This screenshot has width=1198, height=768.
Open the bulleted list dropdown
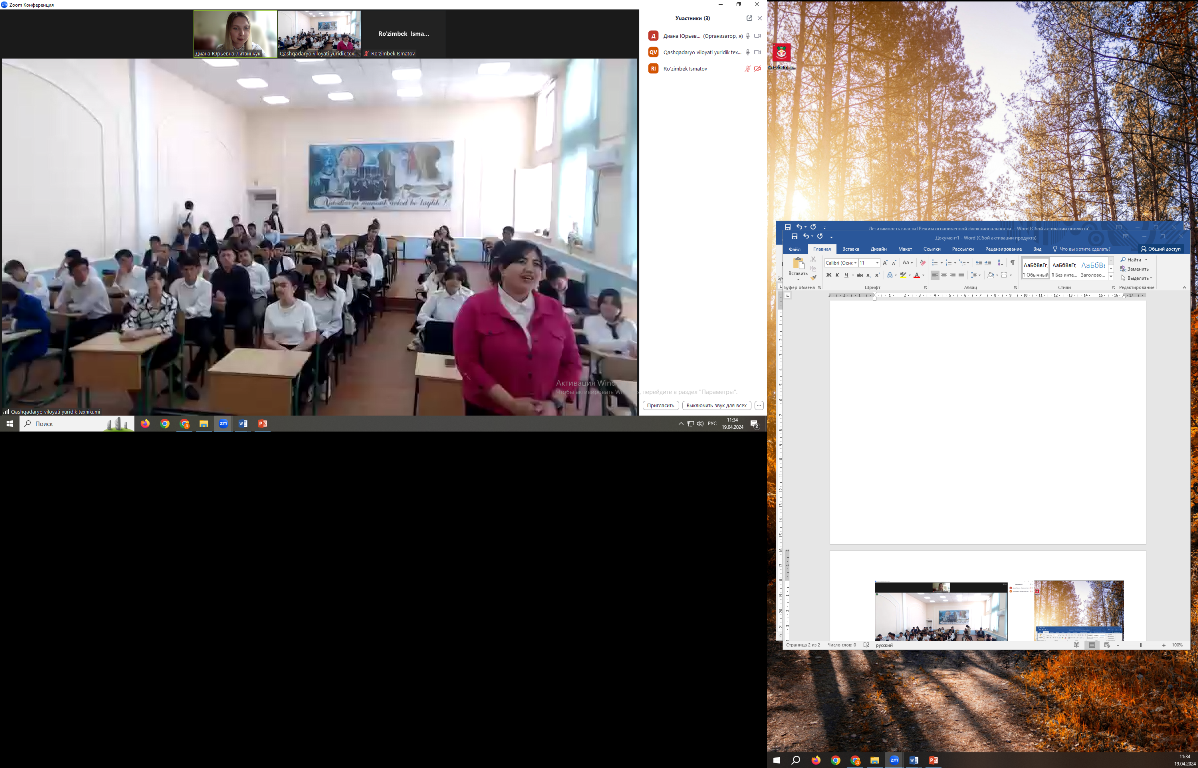(942, 263)
